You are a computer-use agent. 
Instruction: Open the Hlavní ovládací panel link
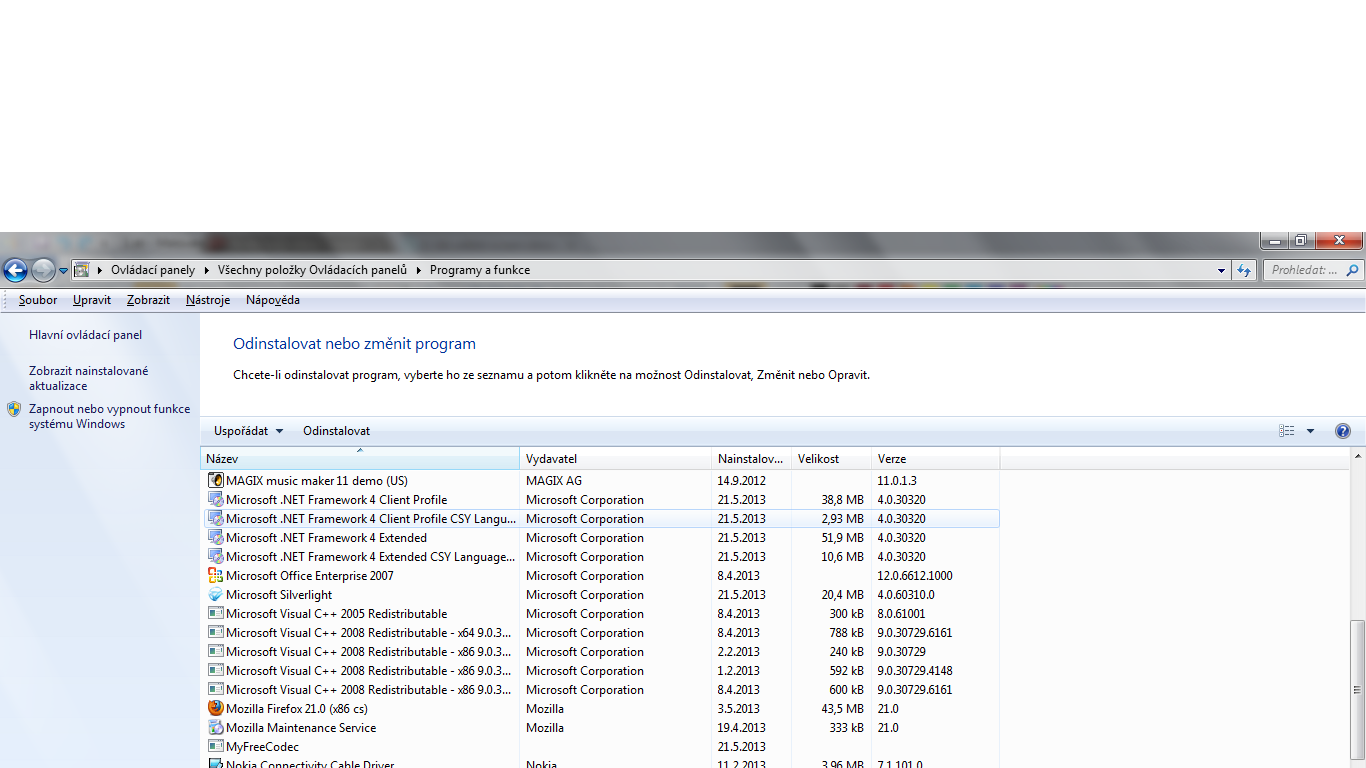coord(86,335)
